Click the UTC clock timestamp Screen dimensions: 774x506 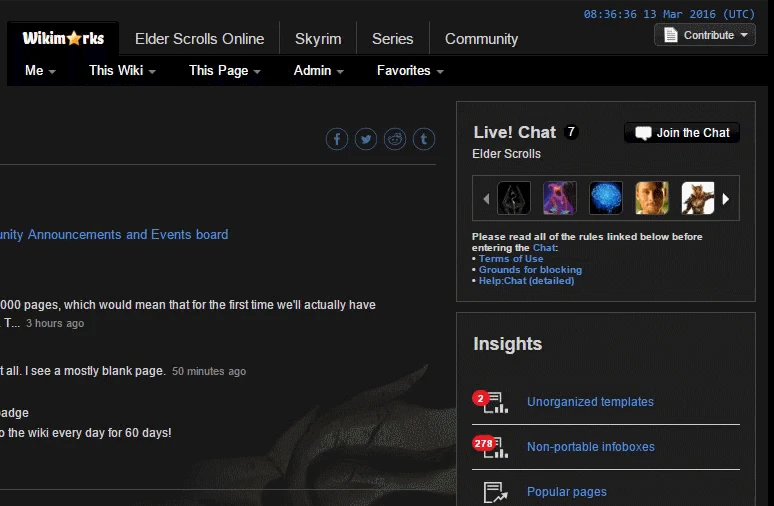click(669, 14)
